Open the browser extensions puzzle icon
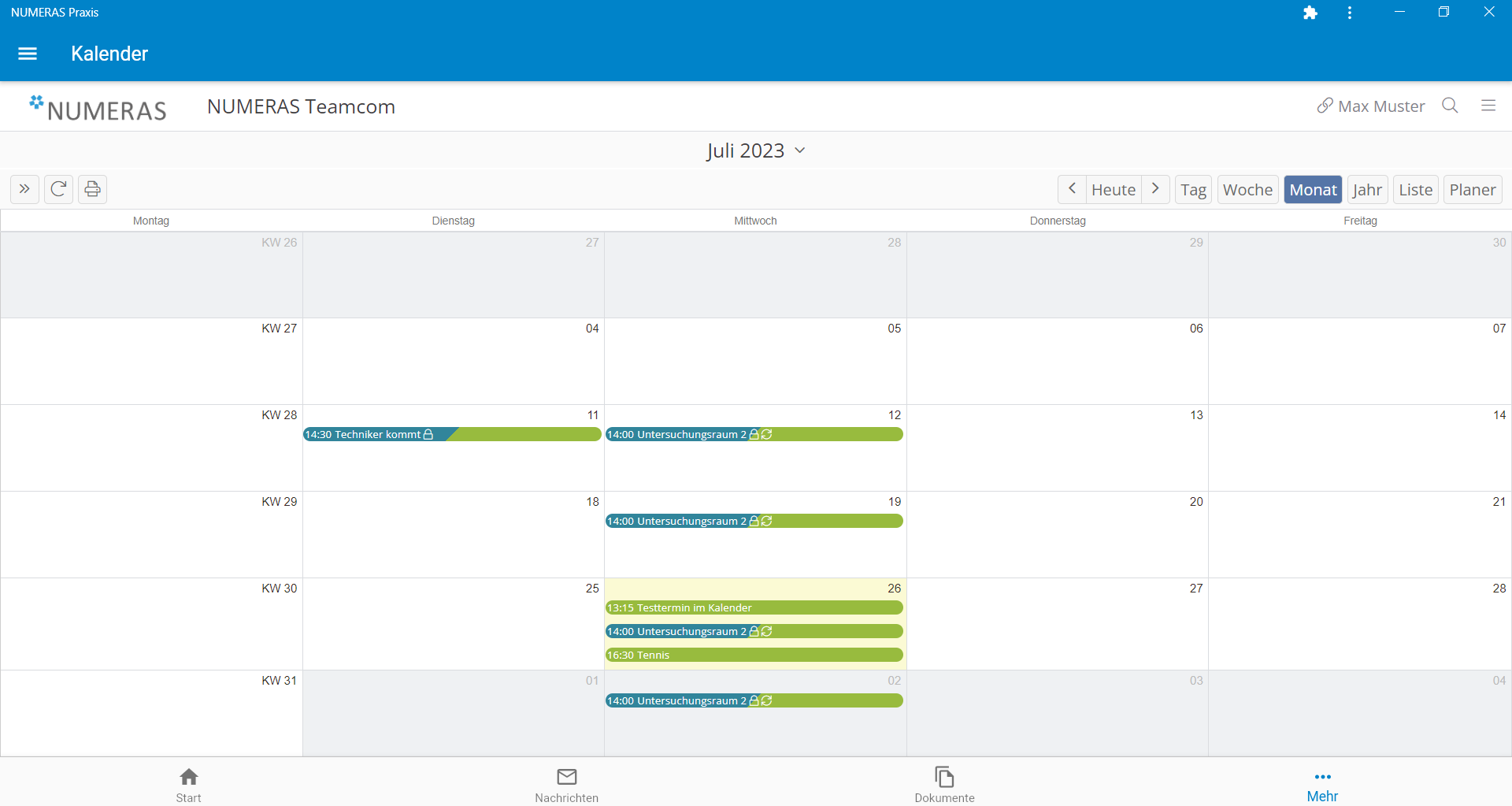 (1310, 12)
